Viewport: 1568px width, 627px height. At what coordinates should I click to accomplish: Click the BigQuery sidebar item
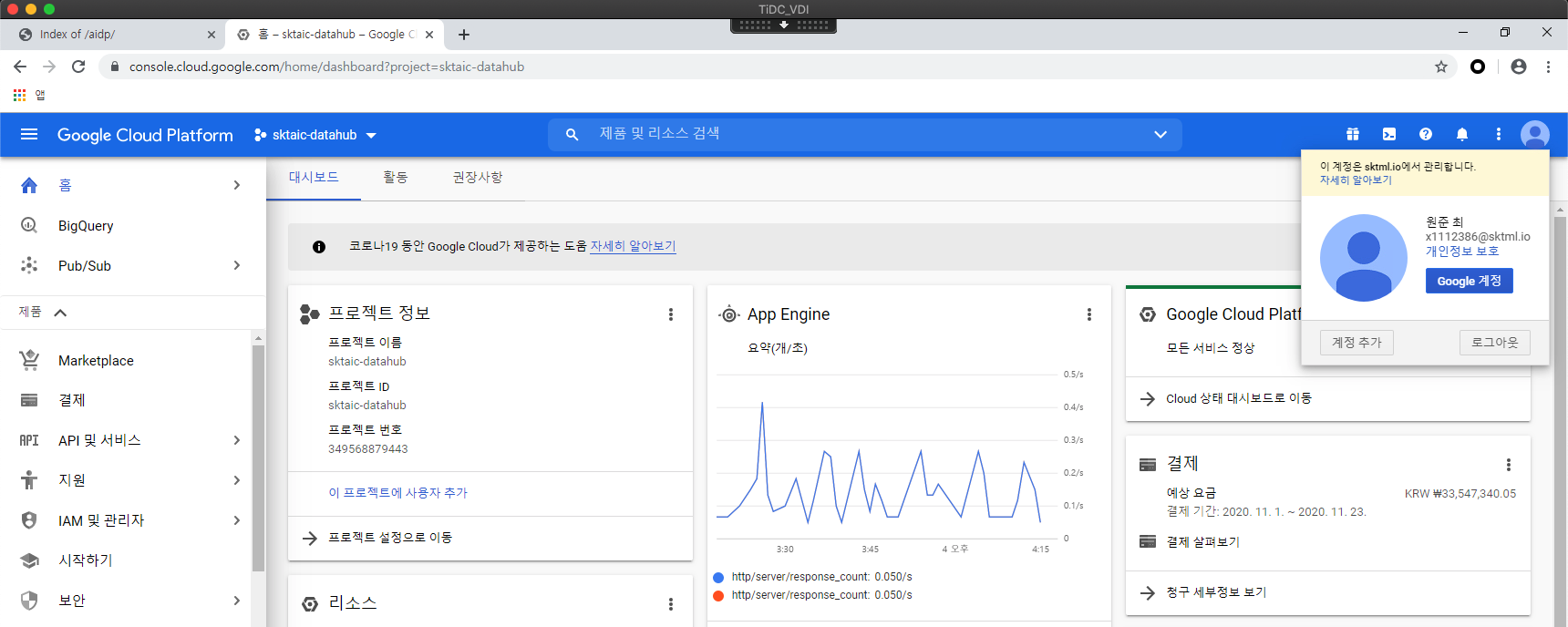tap(86, 226)
